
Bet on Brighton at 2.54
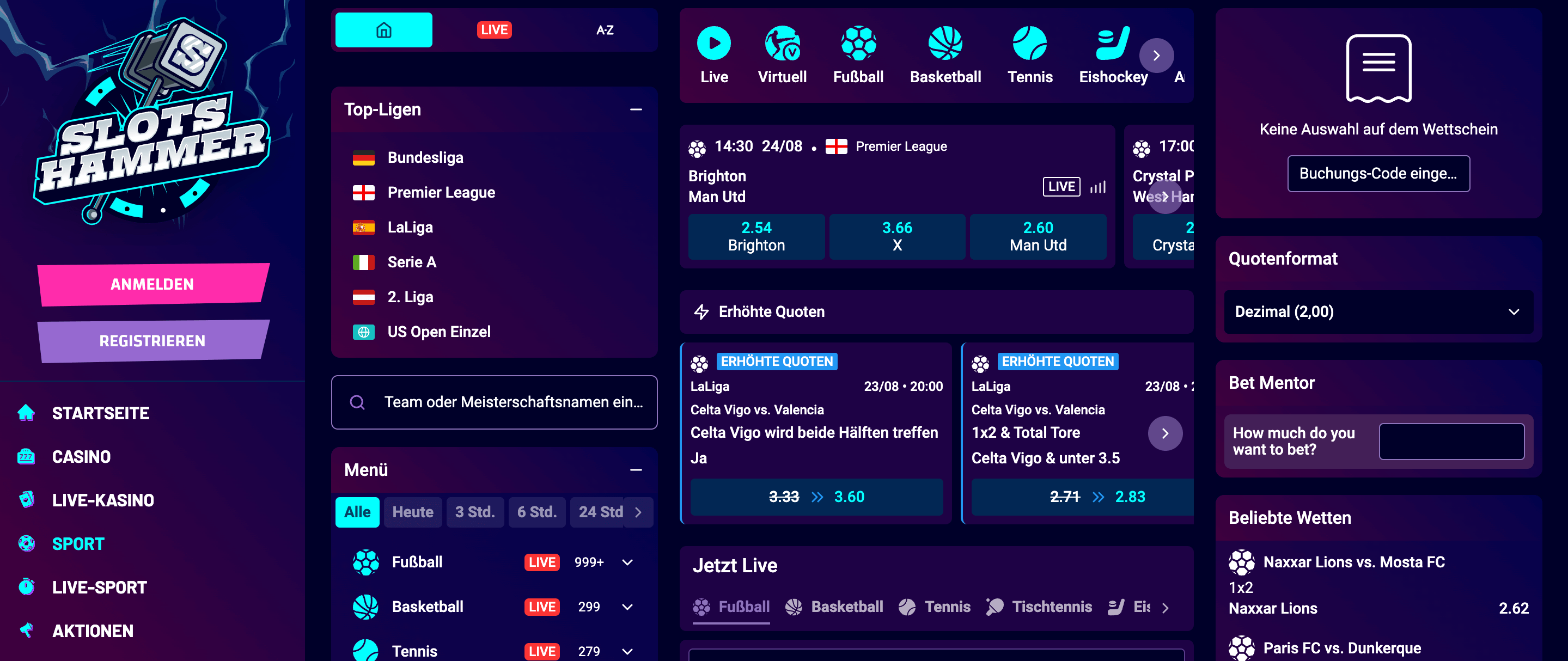[756, 237]
